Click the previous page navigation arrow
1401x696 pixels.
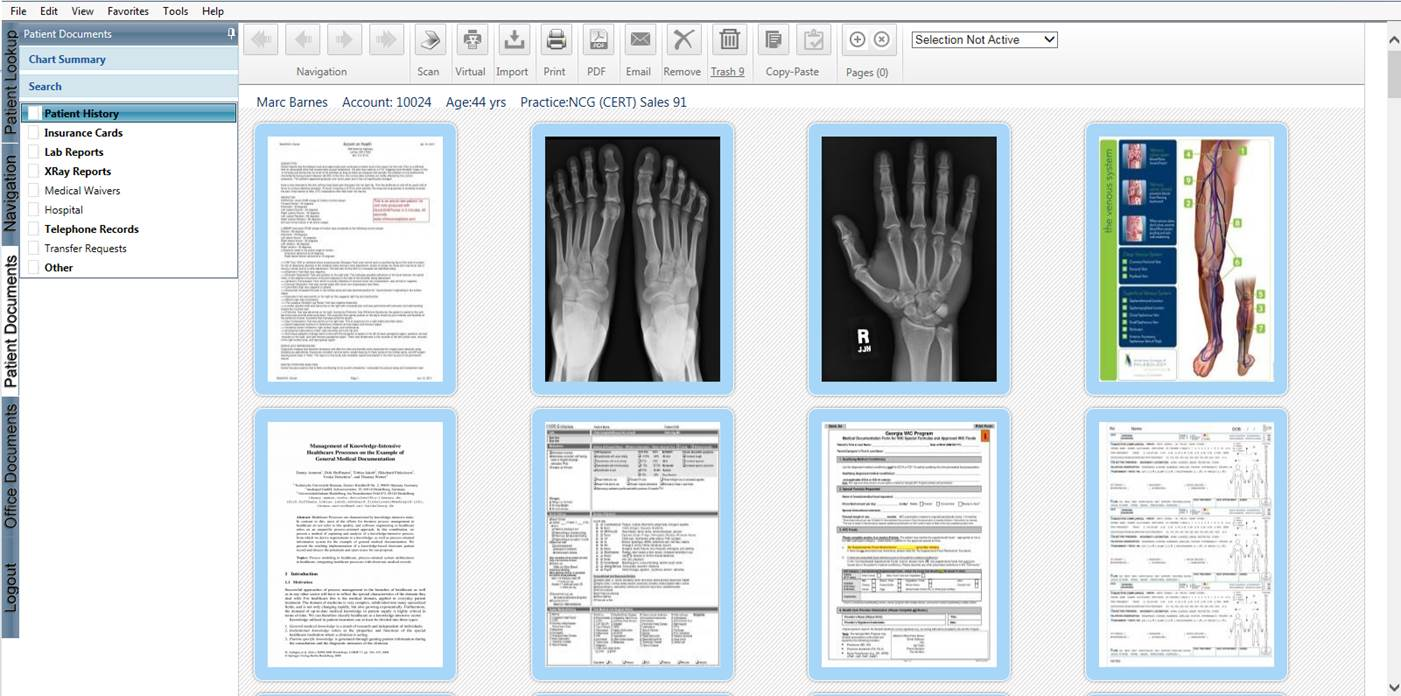point(302,40)
